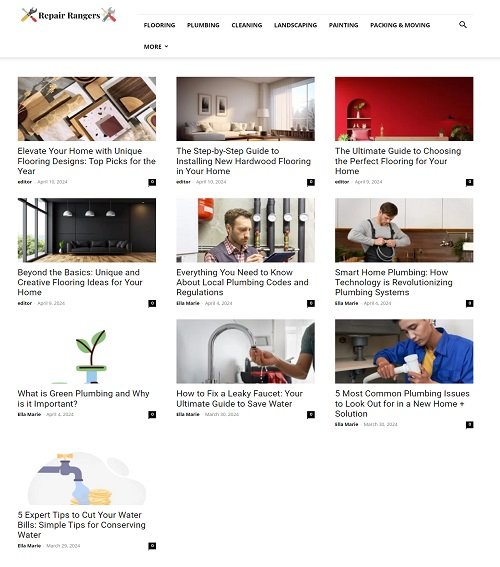Open comment count on Water Bills article

[x=152, y=546]
